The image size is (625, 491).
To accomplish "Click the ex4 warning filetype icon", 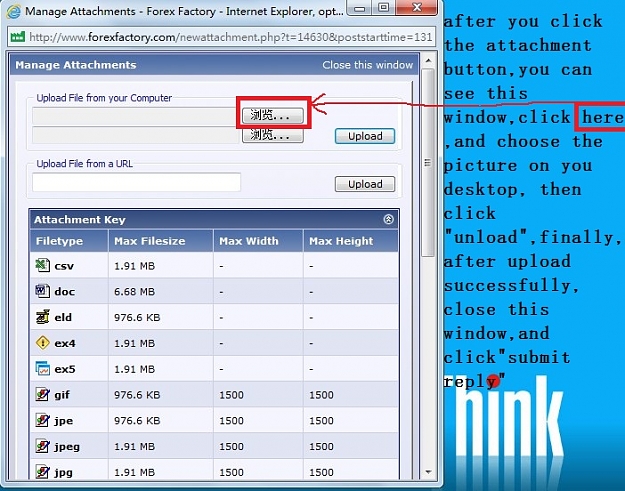I will click(x=42, y=343).
